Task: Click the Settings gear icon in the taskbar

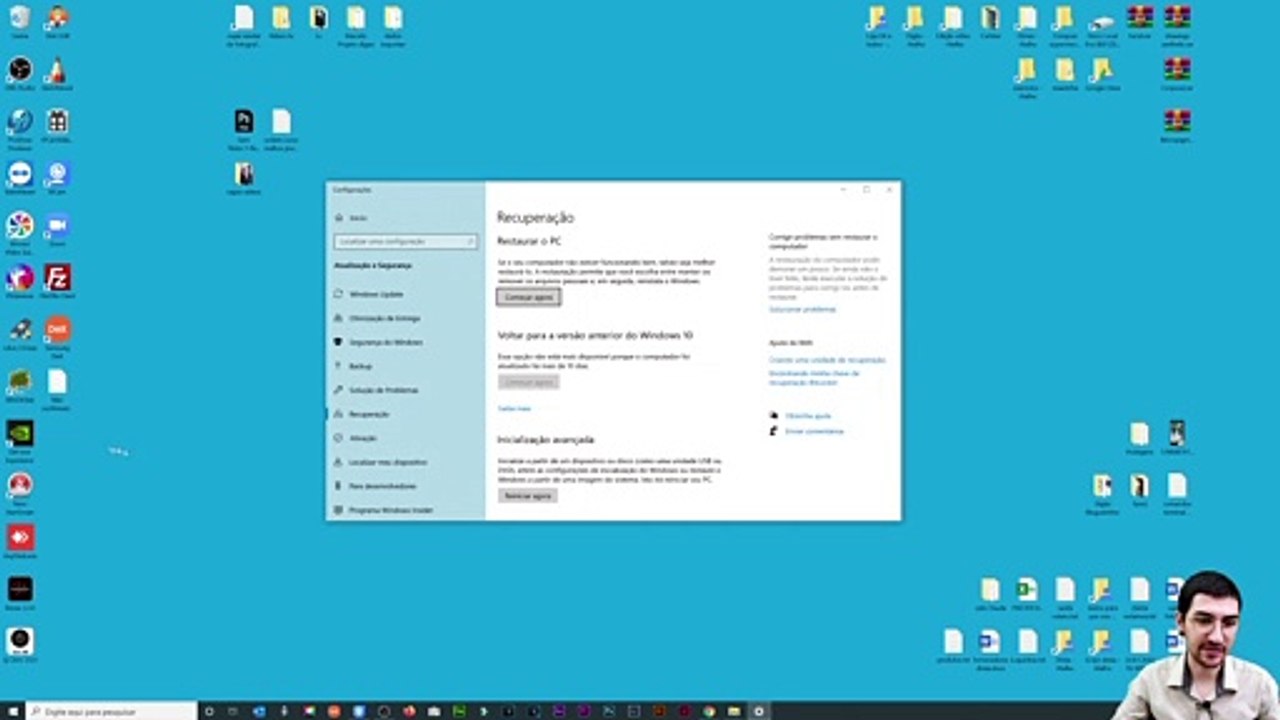Action: pos(759,711)
